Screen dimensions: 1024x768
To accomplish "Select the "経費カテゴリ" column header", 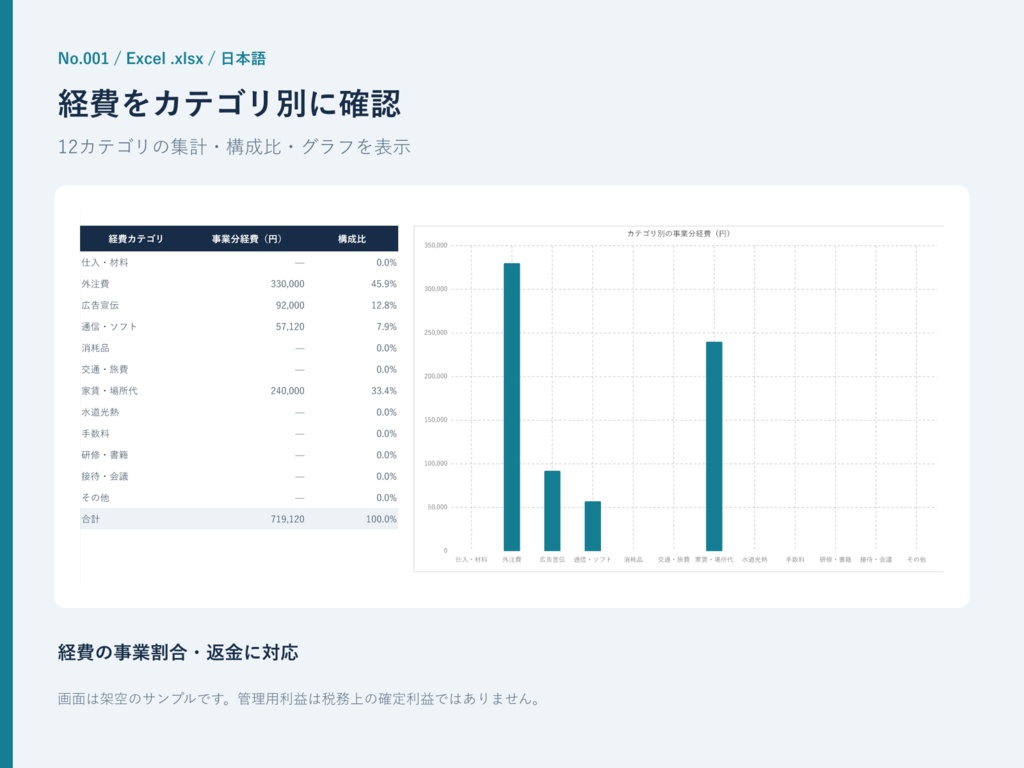I will click(136, 239).
